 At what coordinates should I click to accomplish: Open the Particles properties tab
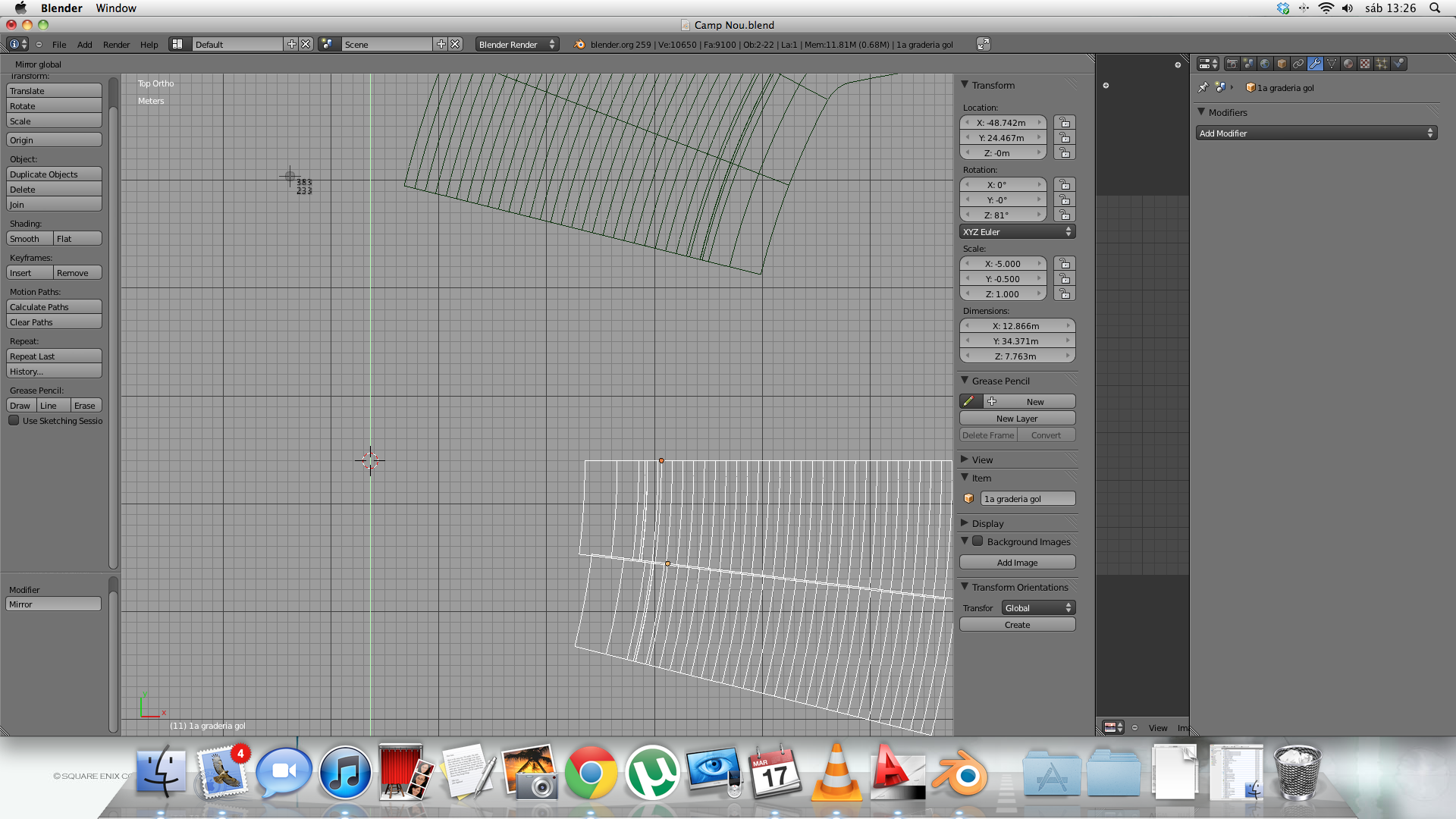(1382, 64)
